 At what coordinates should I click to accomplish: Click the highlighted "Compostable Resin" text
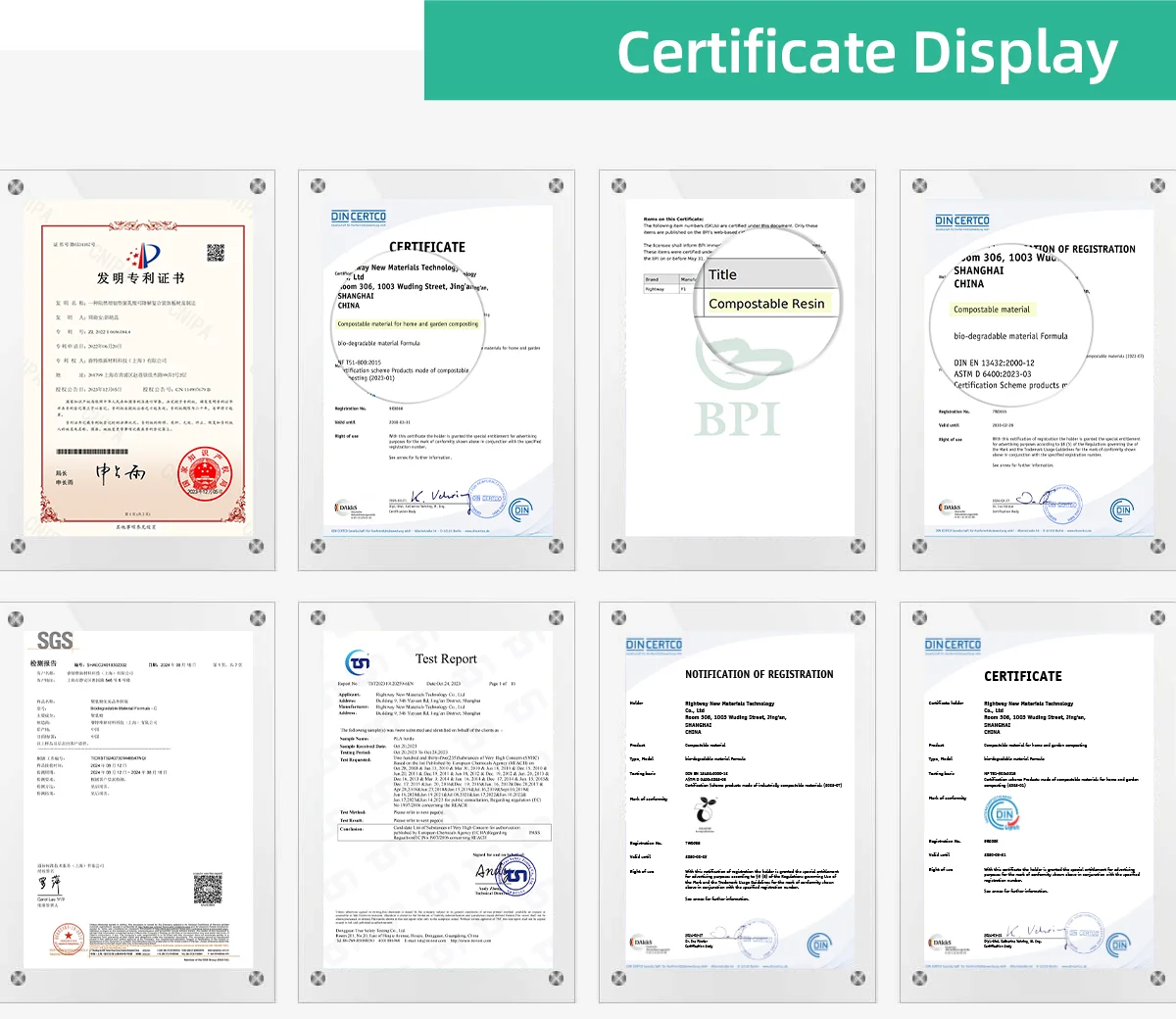[766, 304]
